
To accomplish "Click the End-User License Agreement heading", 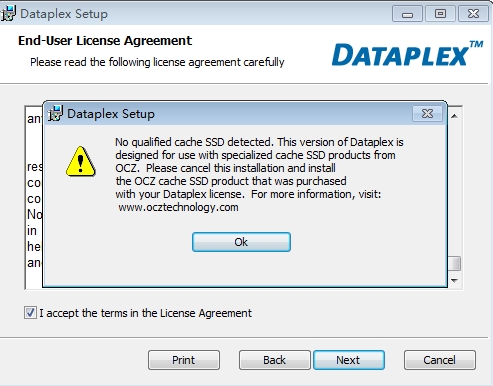I will (x=105, y=41).
